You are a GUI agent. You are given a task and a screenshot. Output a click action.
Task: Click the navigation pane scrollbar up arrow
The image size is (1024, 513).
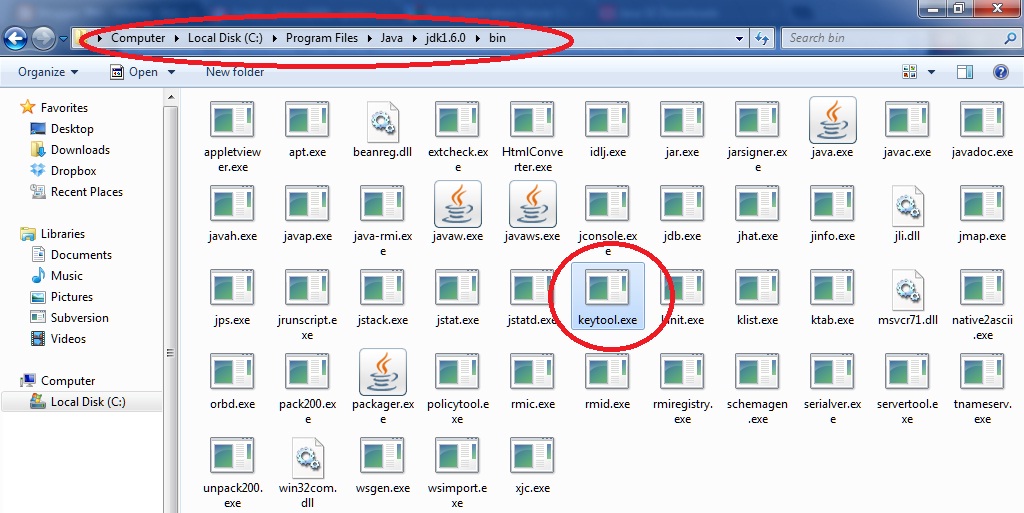(170, 98)
